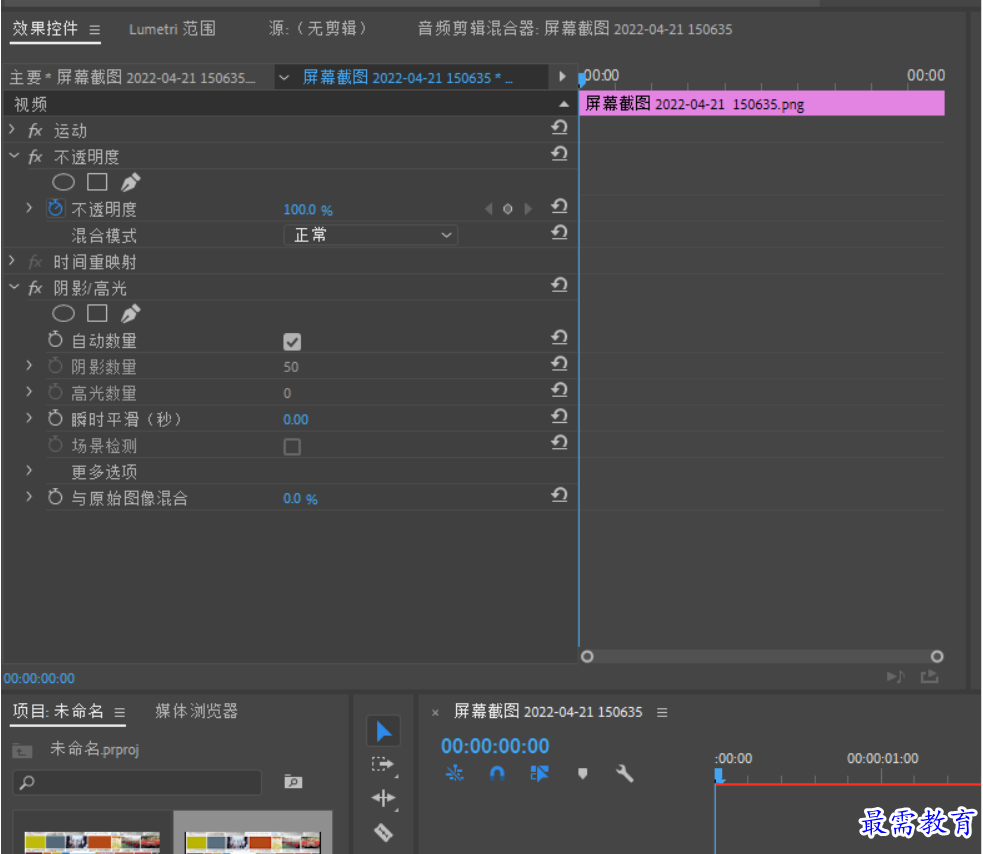This screenshot has height=854, width=983.
Task: Create 4-point polygon mask under 不透明度
Action: pyautogui.click(x=97, y=182)
